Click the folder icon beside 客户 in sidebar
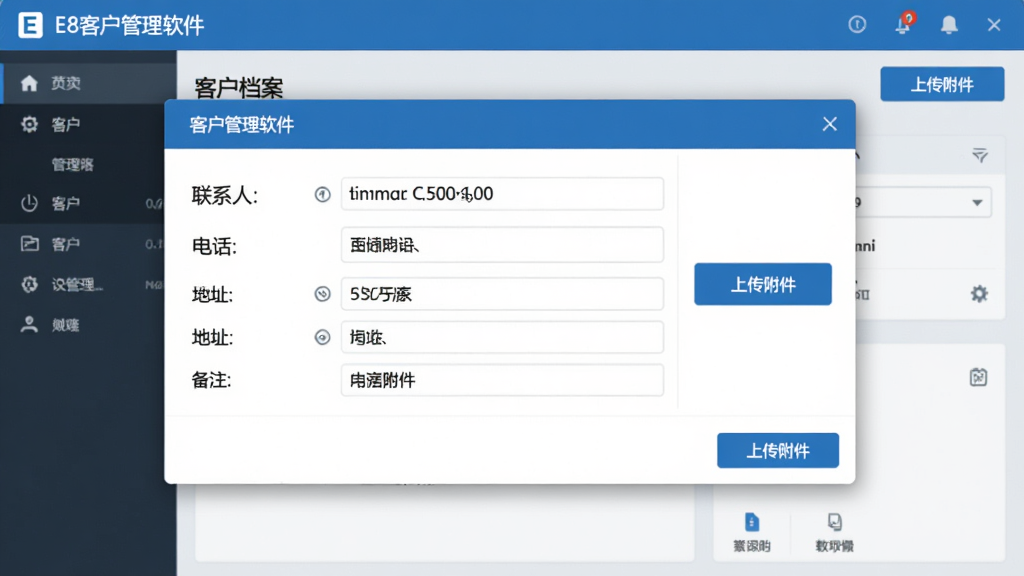The image size is (1024, 576). [29, 244]
